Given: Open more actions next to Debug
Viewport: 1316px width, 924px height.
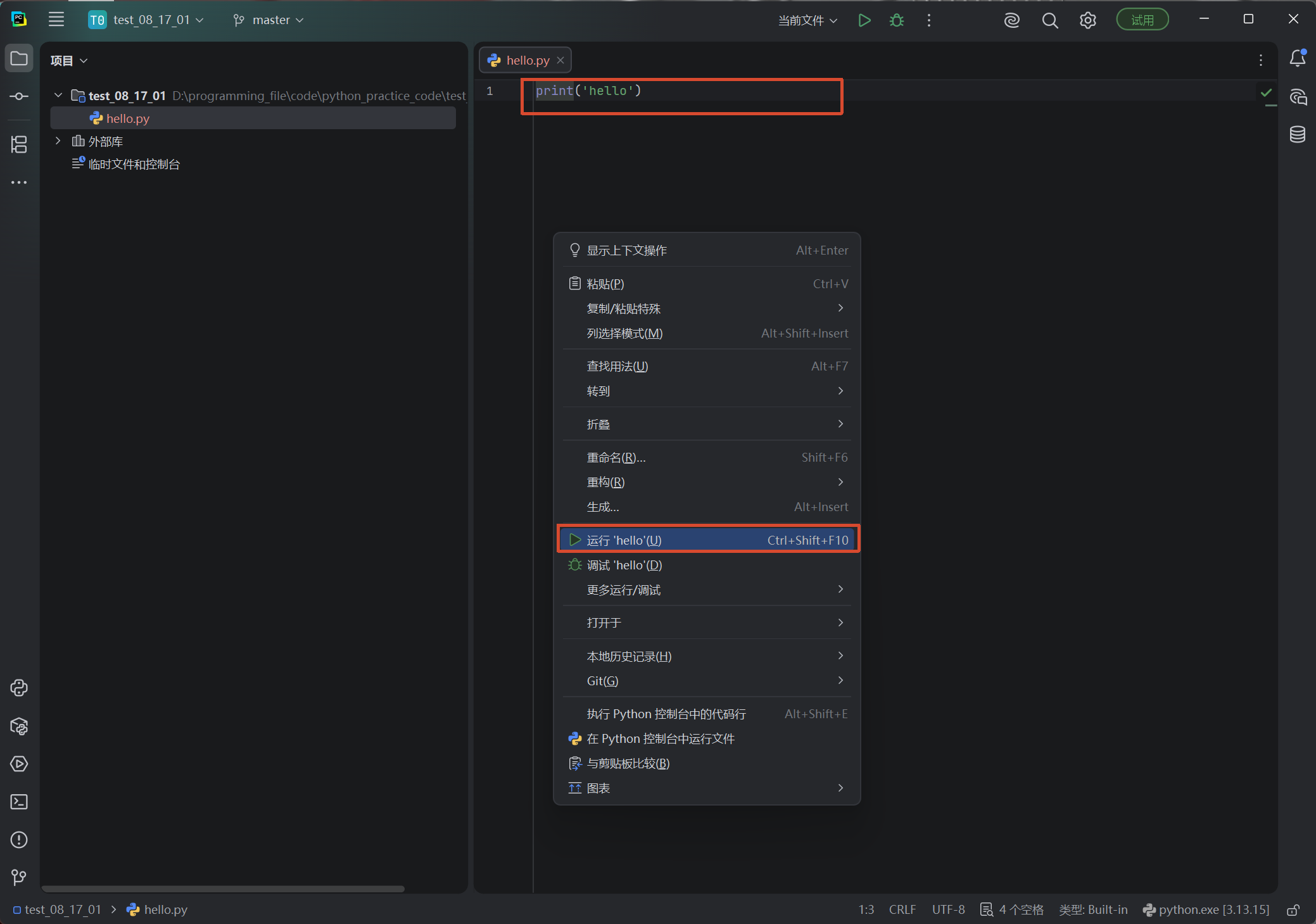Looking at the screenshot, I should tap(929, 20).
